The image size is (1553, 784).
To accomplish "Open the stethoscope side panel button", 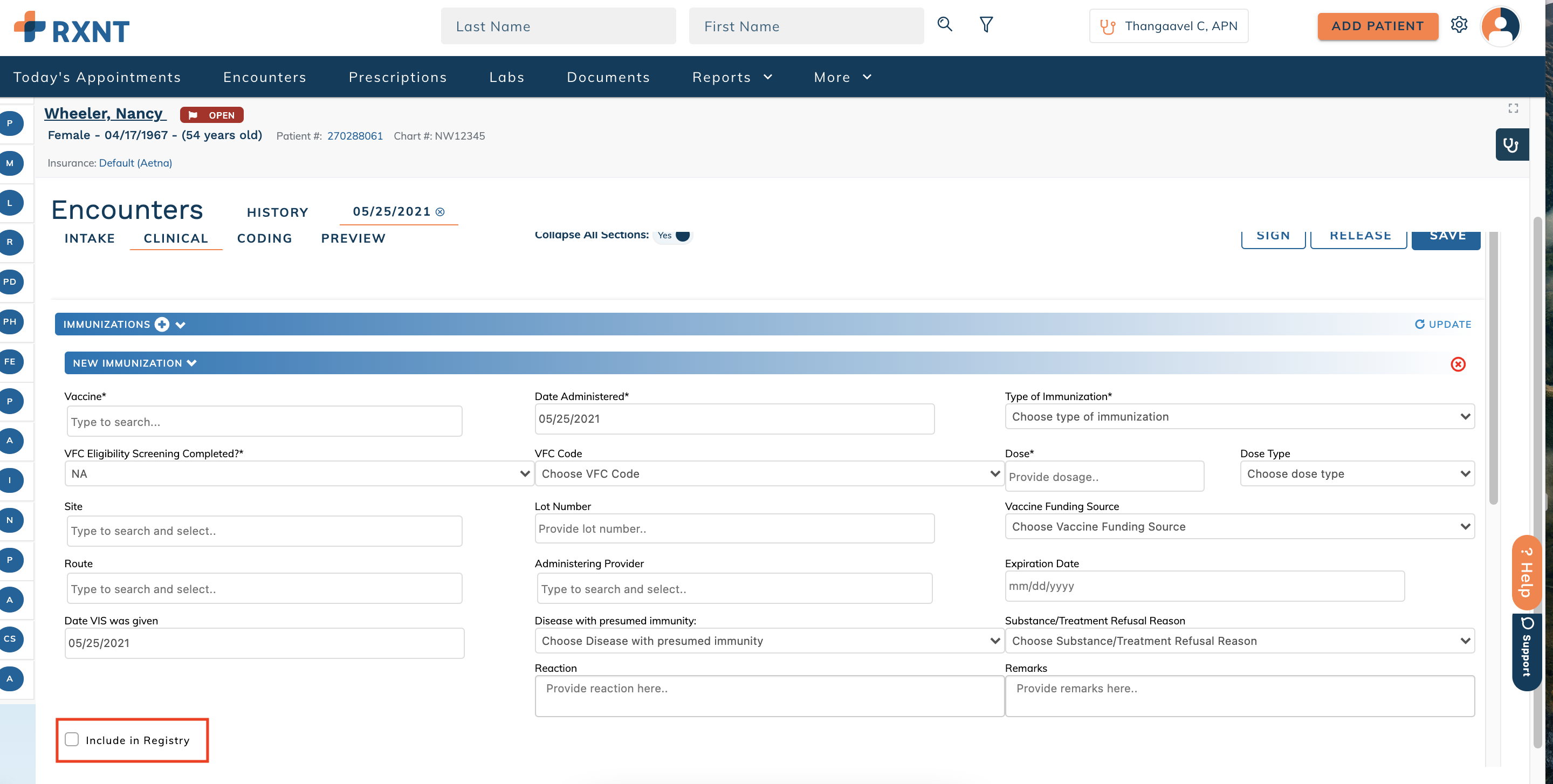I will pos(1511,145).
